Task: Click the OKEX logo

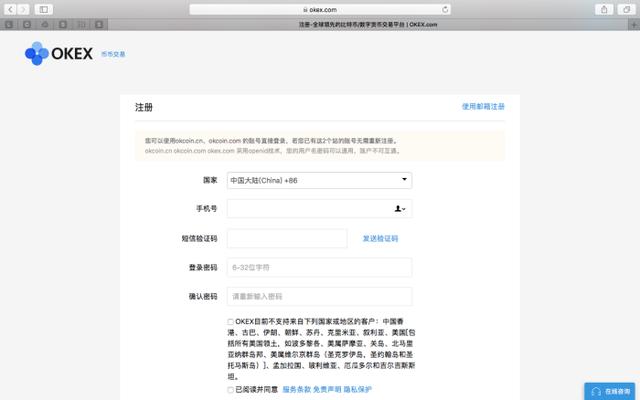Action: point(59,53)
